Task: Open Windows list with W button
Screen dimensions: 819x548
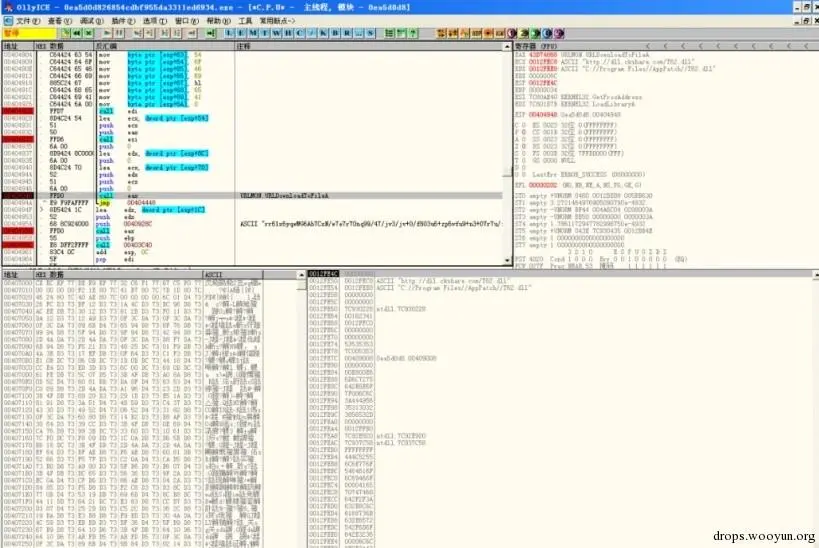Action: click(276, 33)
